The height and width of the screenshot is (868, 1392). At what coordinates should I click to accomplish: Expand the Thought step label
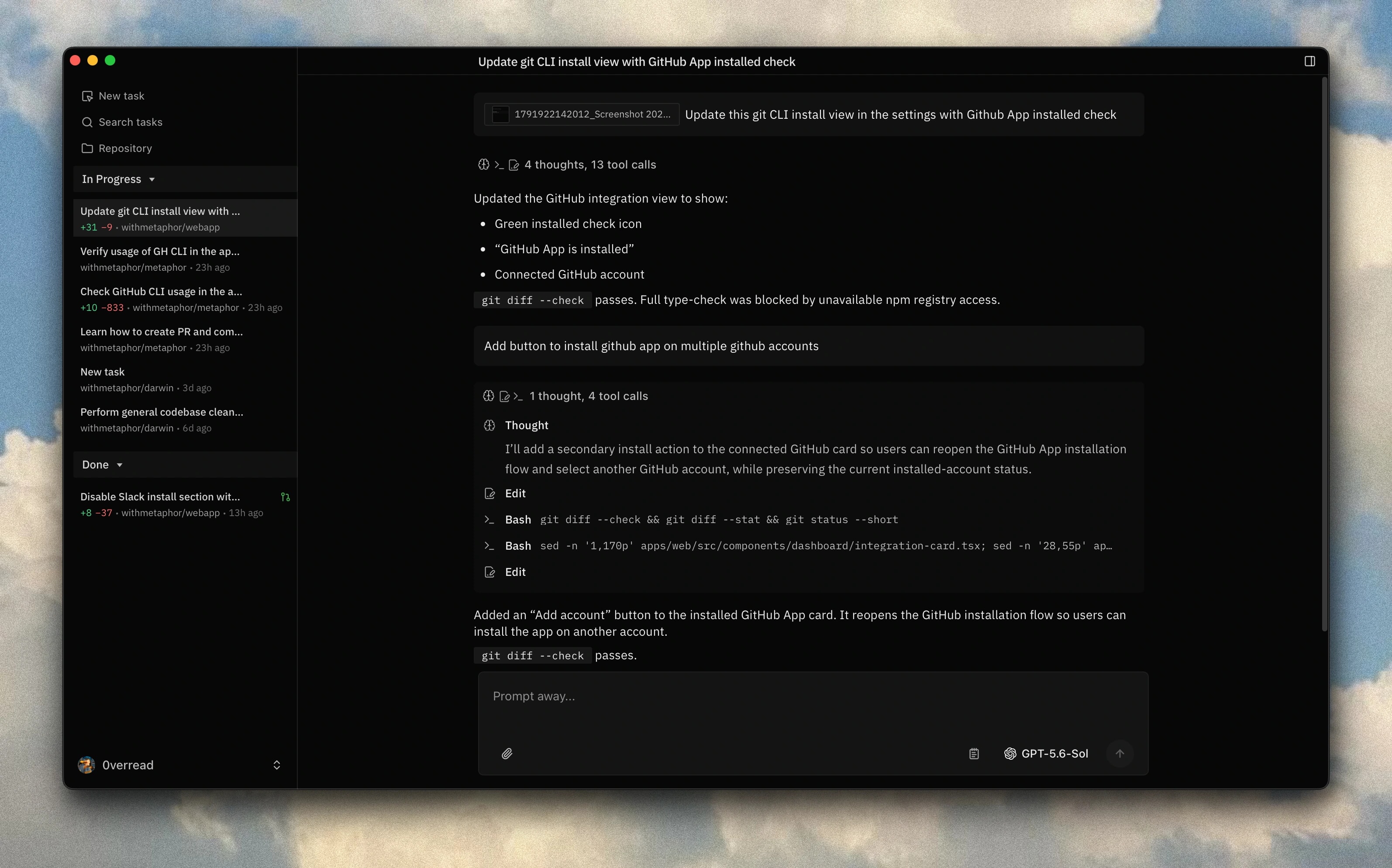coord(527,425)
